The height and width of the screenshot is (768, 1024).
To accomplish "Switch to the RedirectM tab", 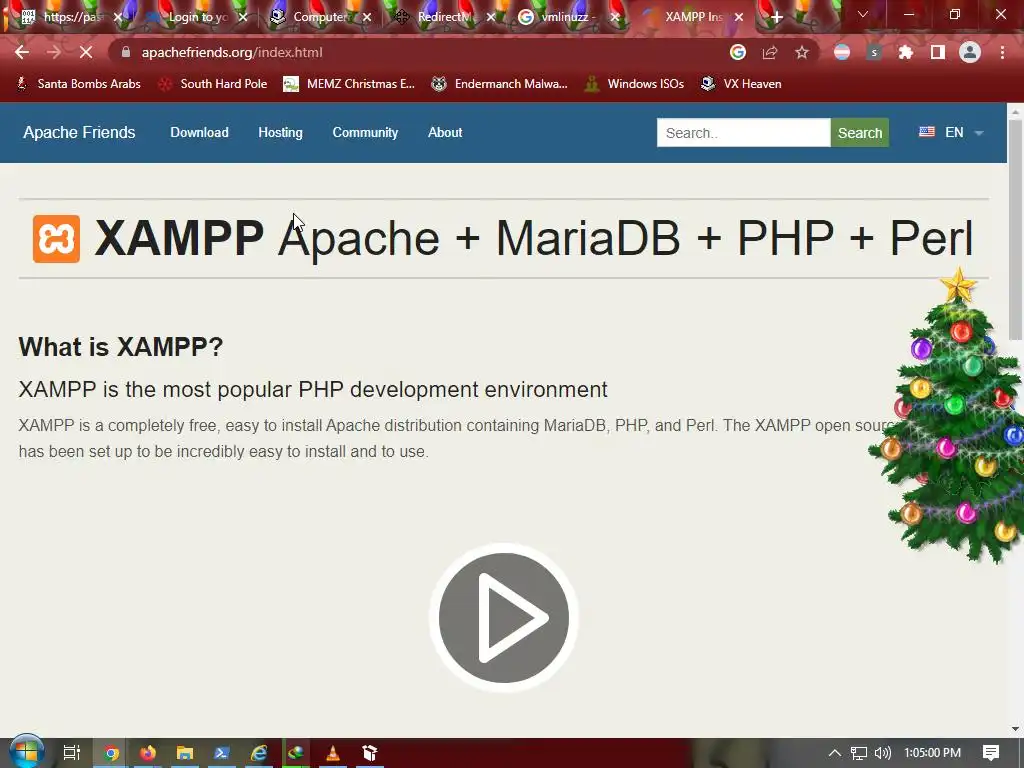I will coord(444,17).
